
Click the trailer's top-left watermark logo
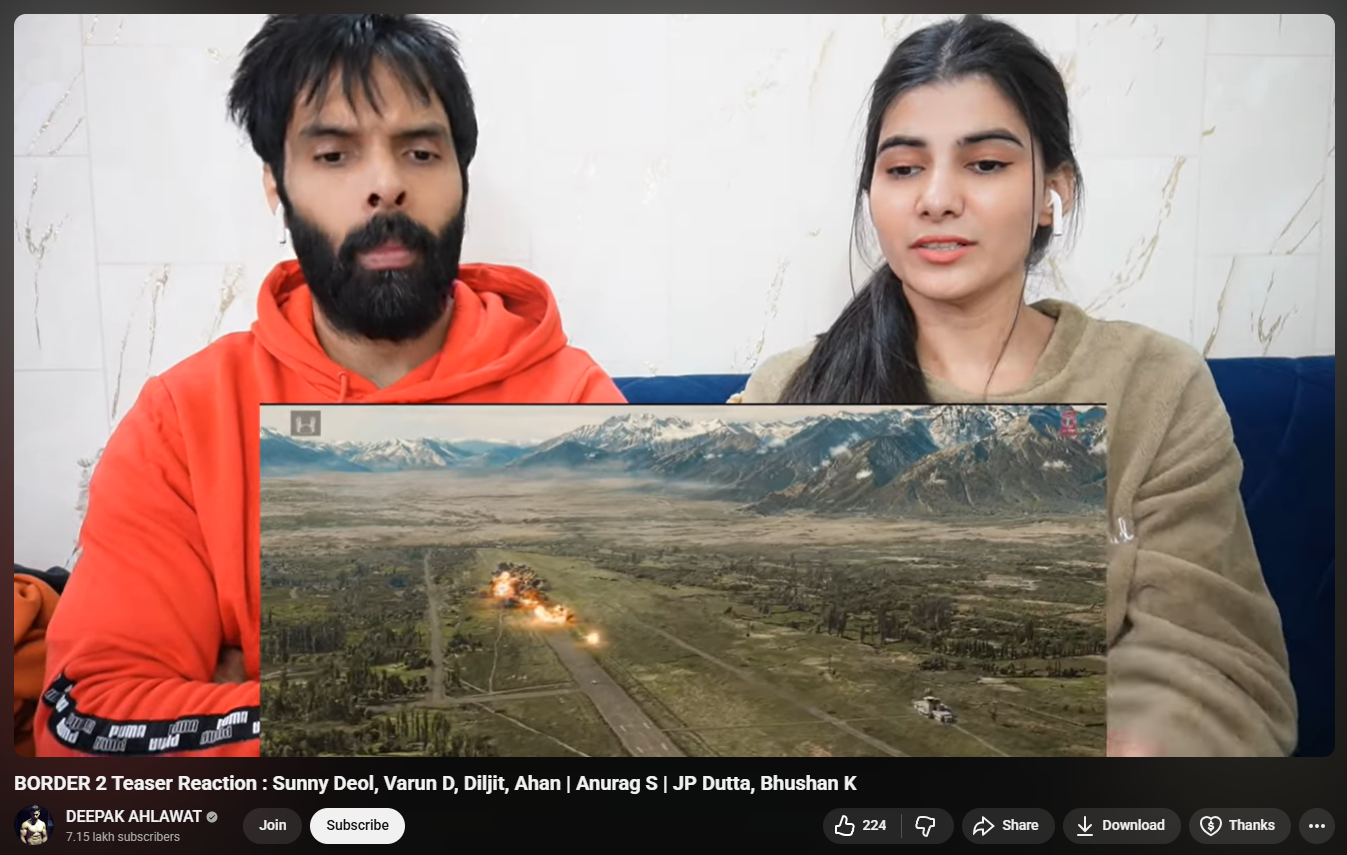(x=305, y=423)
